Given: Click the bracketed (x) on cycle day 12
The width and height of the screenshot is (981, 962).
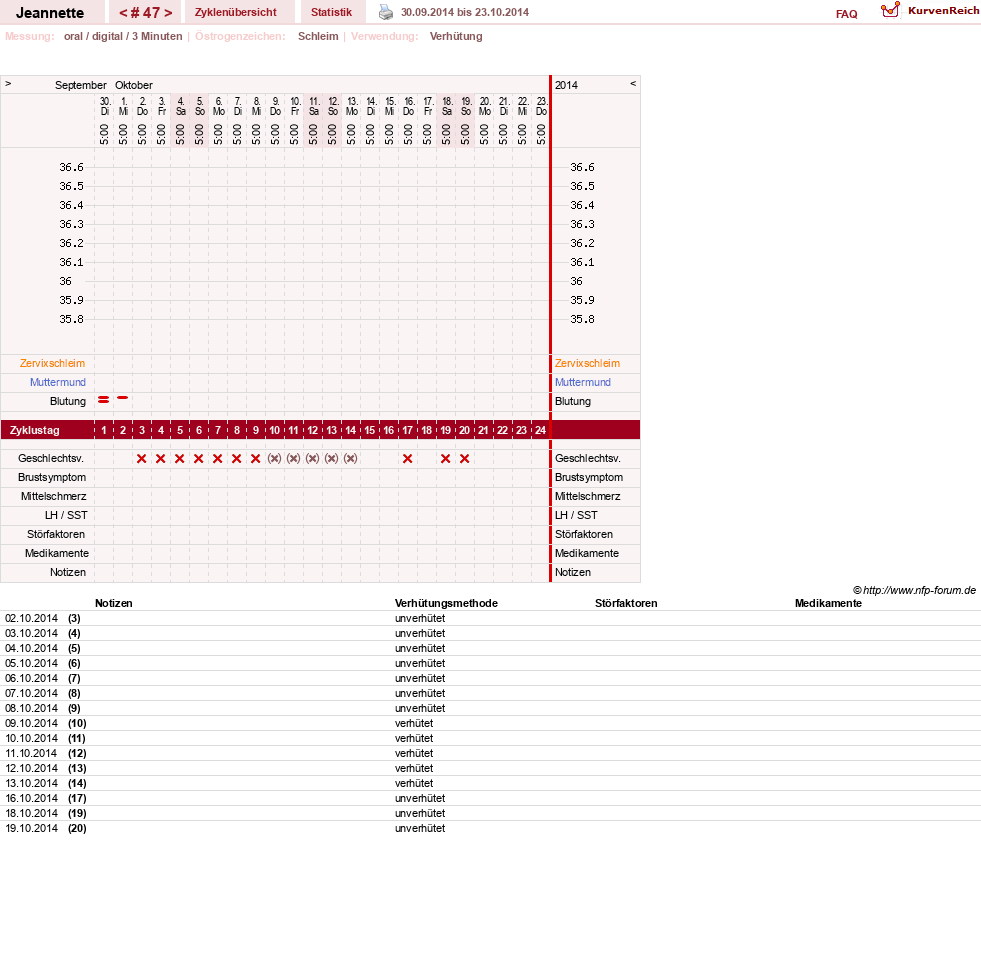Looking at the screenshot, I should coord(312,458).
